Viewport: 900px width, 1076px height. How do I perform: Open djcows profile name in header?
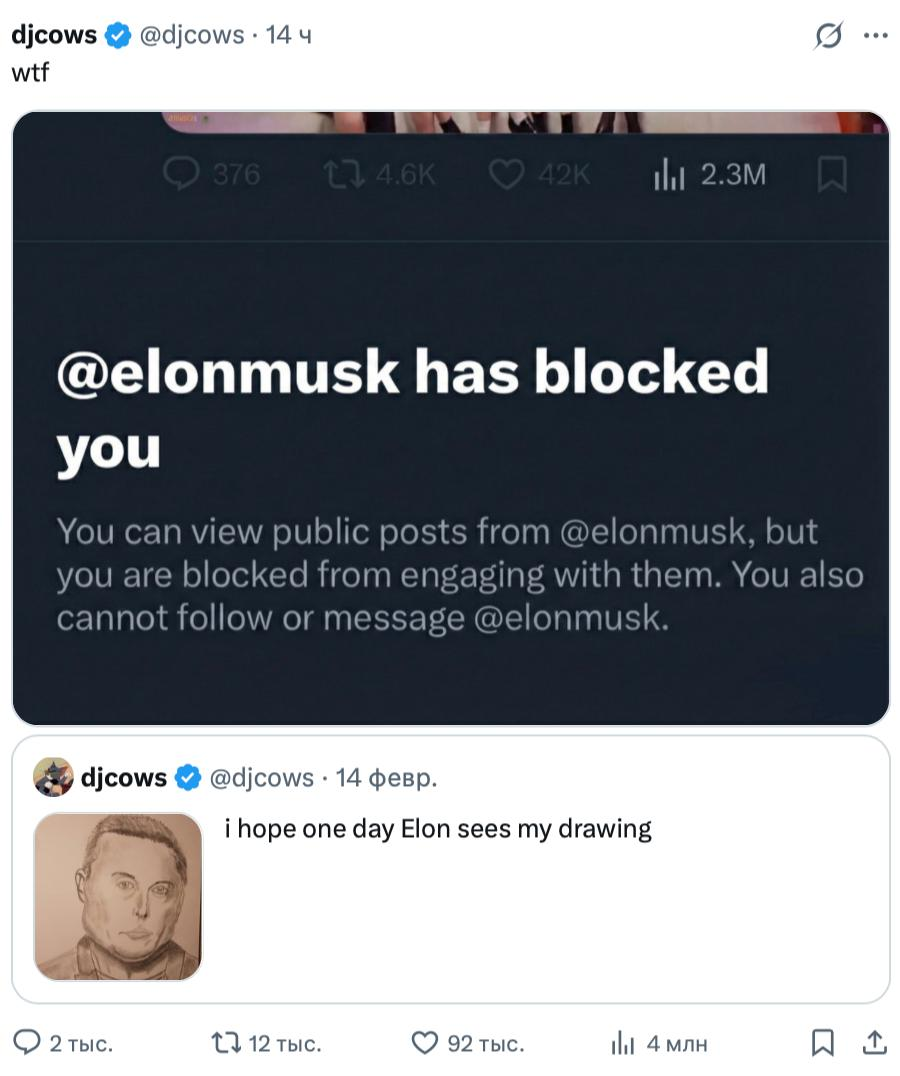(x=53, y=35)
